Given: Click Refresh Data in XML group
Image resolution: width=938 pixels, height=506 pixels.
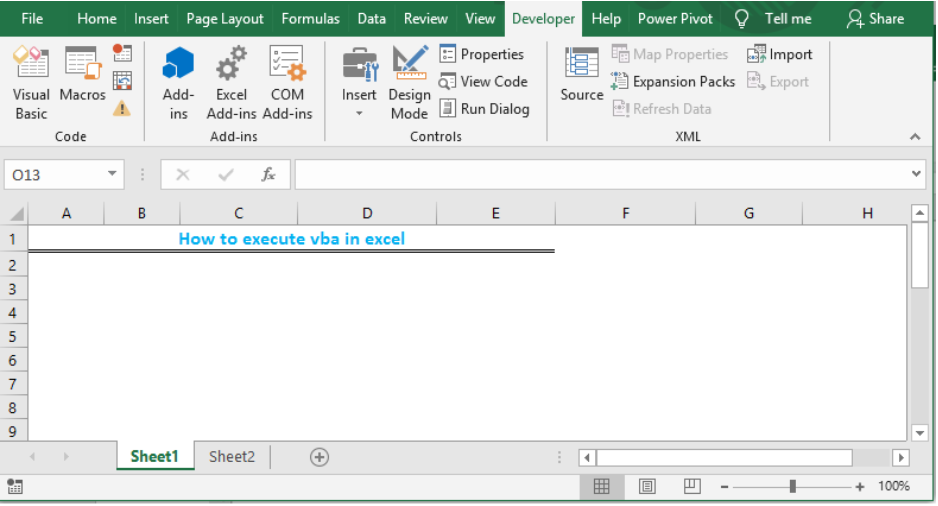Looking at the screenshot, I should point(662,109).
